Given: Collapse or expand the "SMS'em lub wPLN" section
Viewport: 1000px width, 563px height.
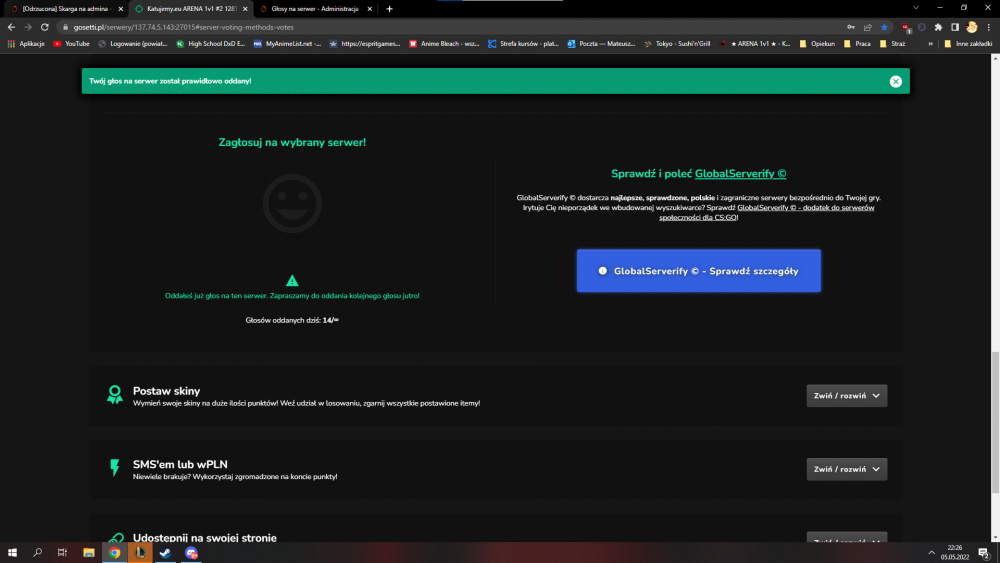Looking at the screenshot, I should [x=846, y=469].
